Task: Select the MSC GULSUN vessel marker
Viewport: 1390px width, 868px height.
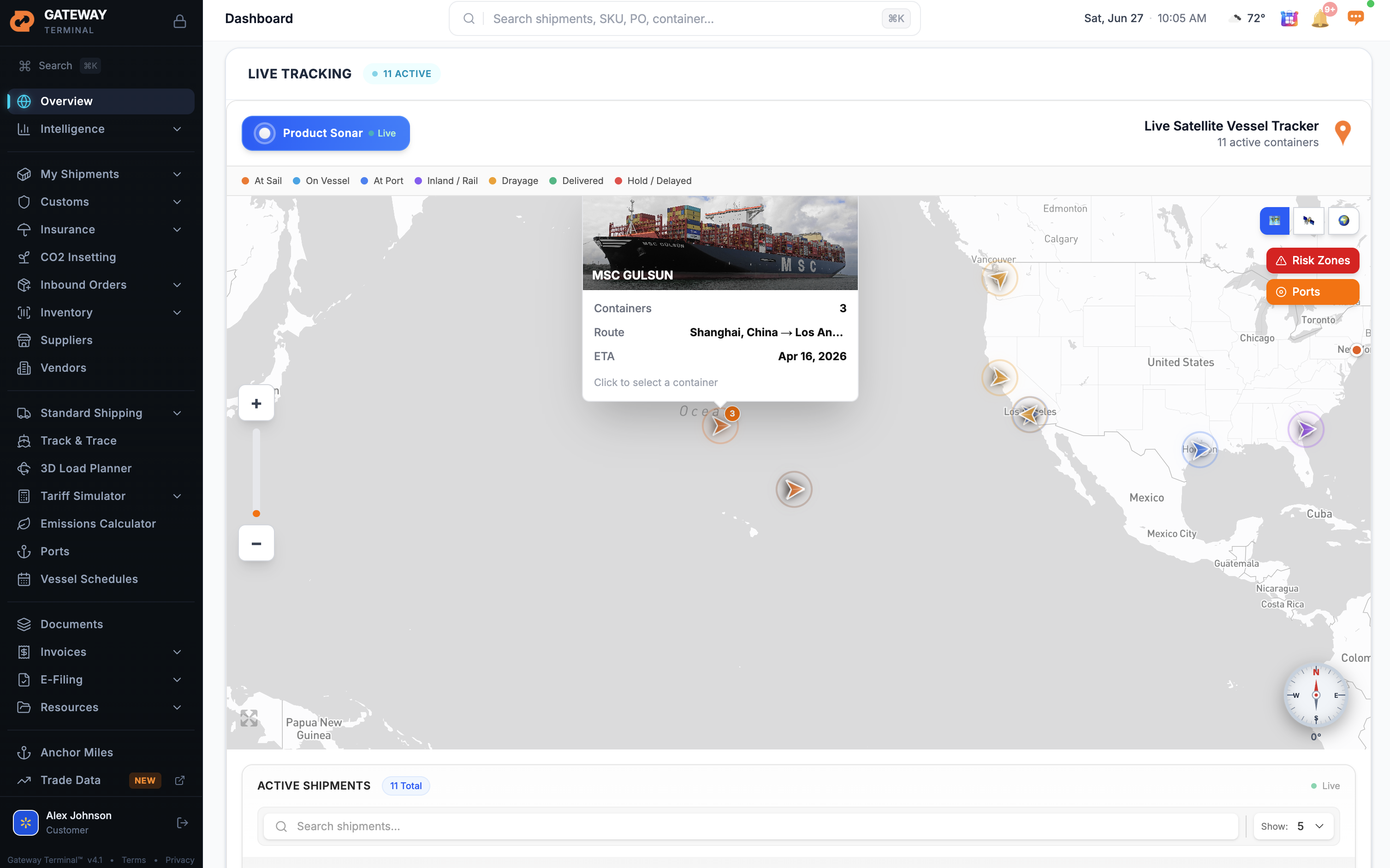Action: click(x=720, y=426)
